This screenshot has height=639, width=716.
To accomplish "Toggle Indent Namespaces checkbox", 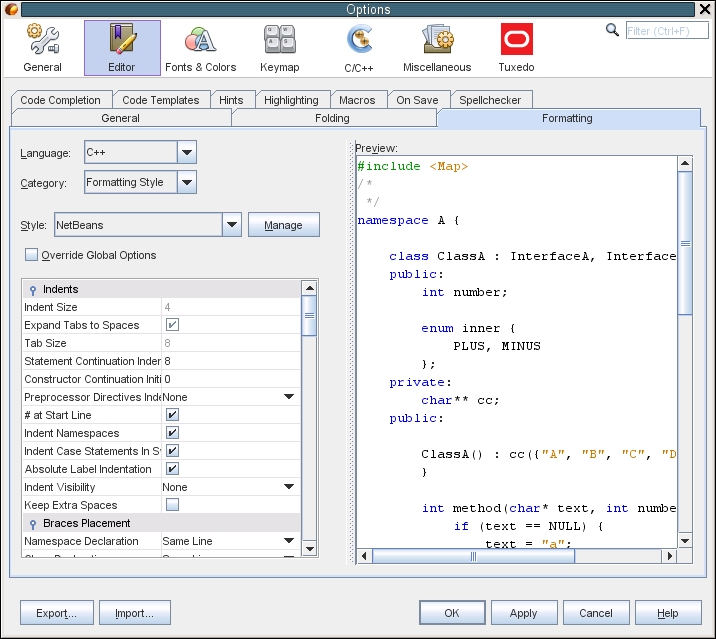I will pyautogui.click(x=172, y=433).
